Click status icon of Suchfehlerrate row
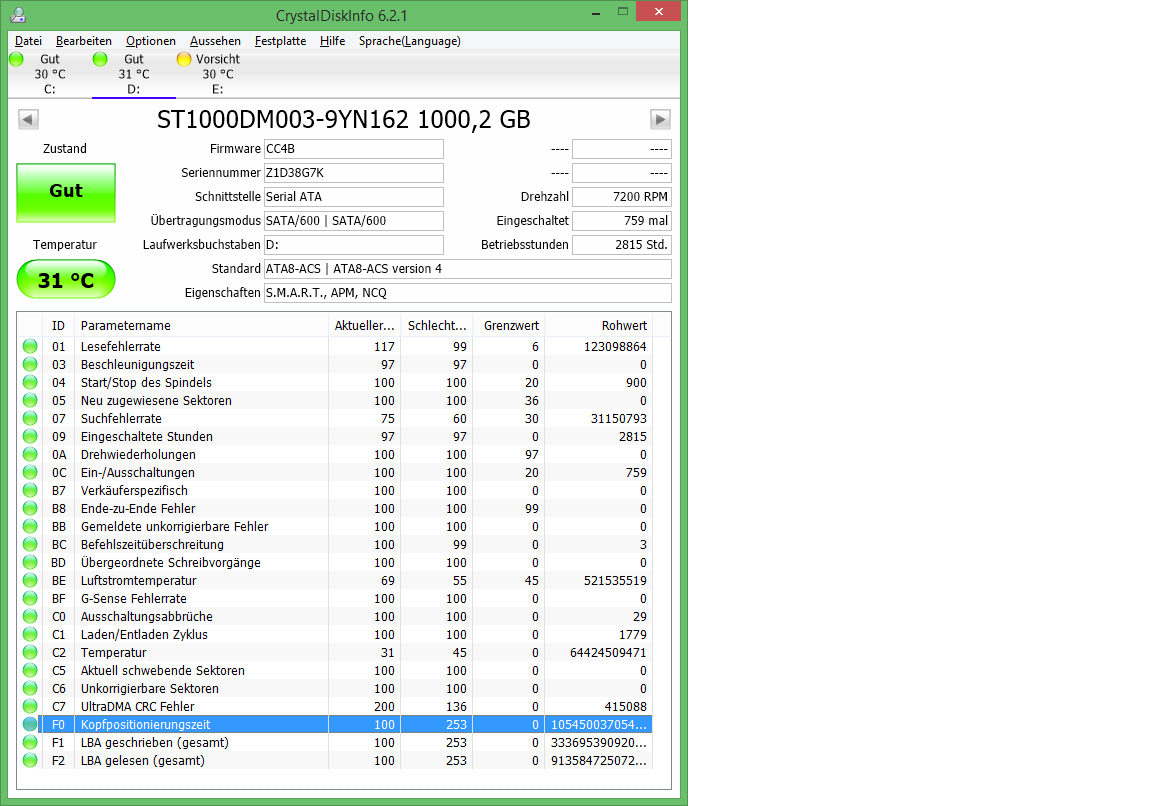The image size is (1152, 806). 30,418
